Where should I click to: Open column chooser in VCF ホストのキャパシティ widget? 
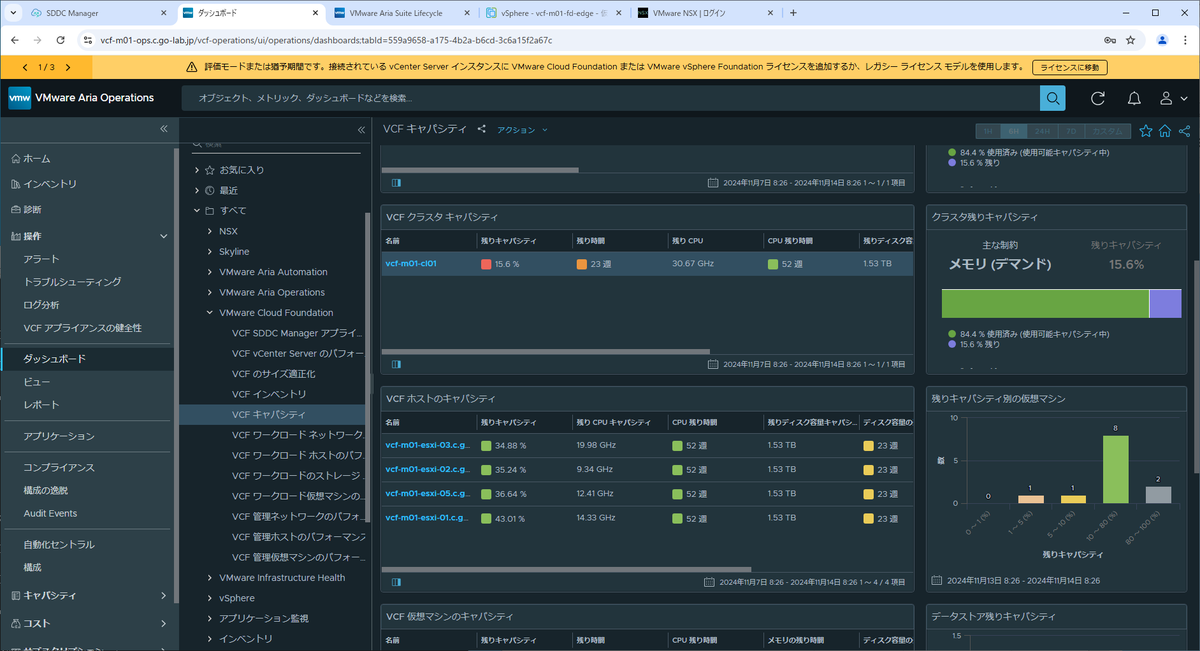(x=396, y=581)
